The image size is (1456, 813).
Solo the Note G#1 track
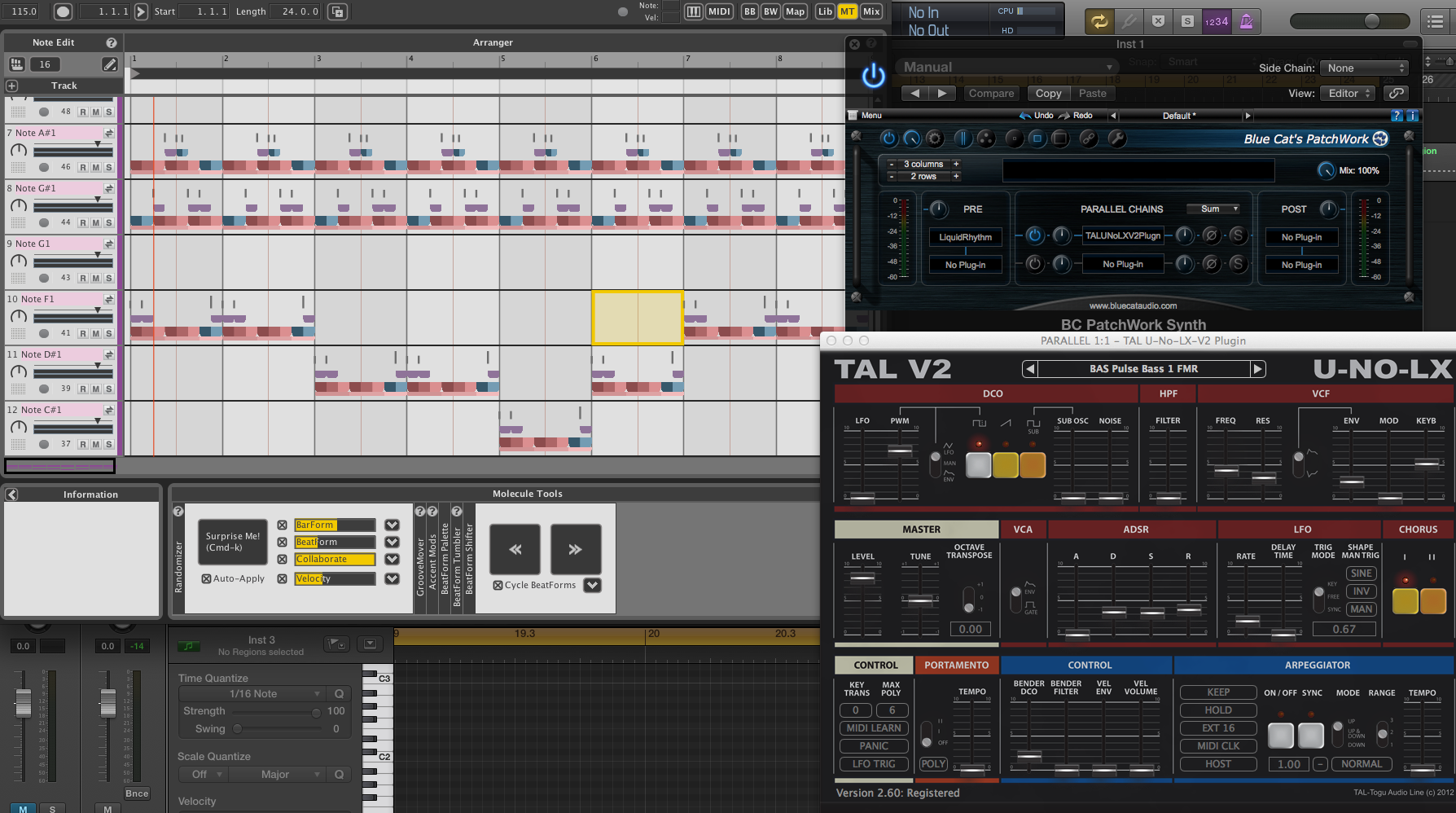(108, 222)
